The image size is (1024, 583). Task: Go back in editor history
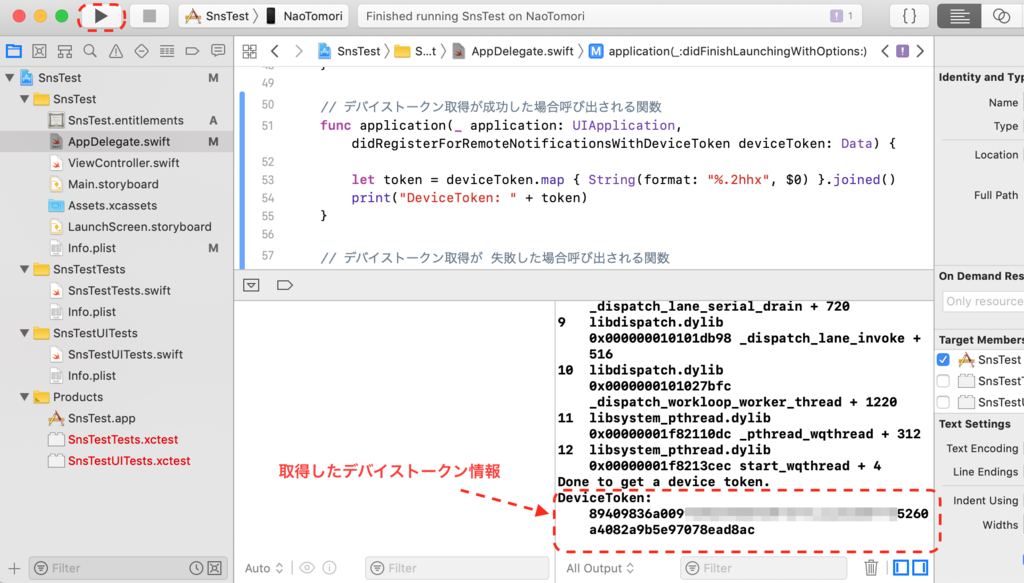click(275, 51)
